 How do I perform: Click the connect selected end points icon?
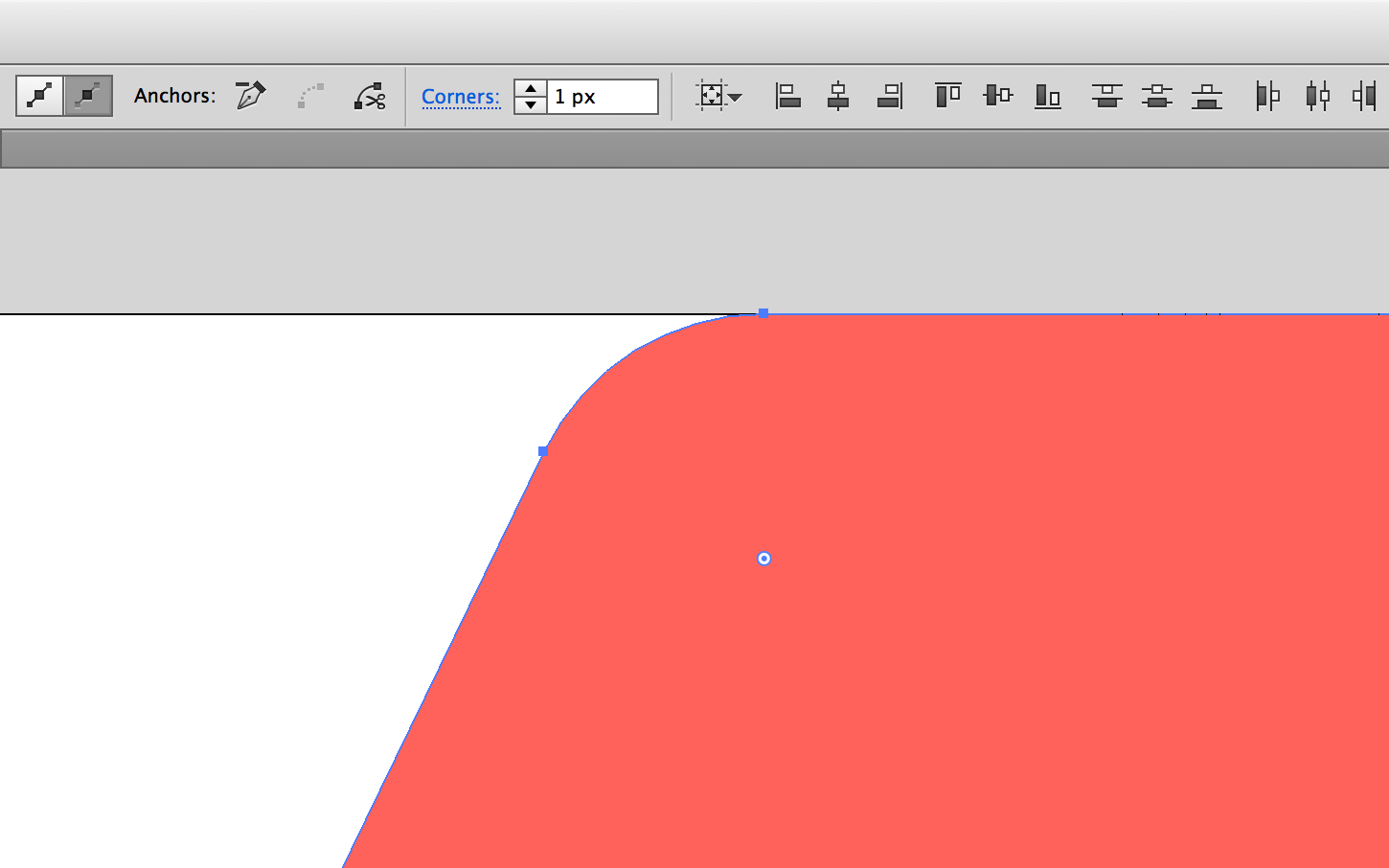(310, 96)
